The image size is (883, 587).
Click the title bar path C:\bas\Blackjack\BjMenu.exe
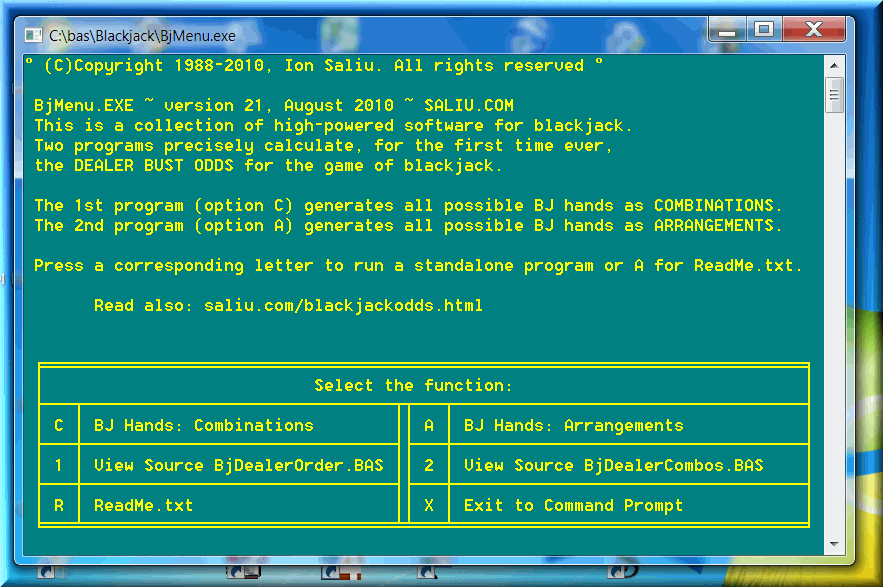[142, 35]
